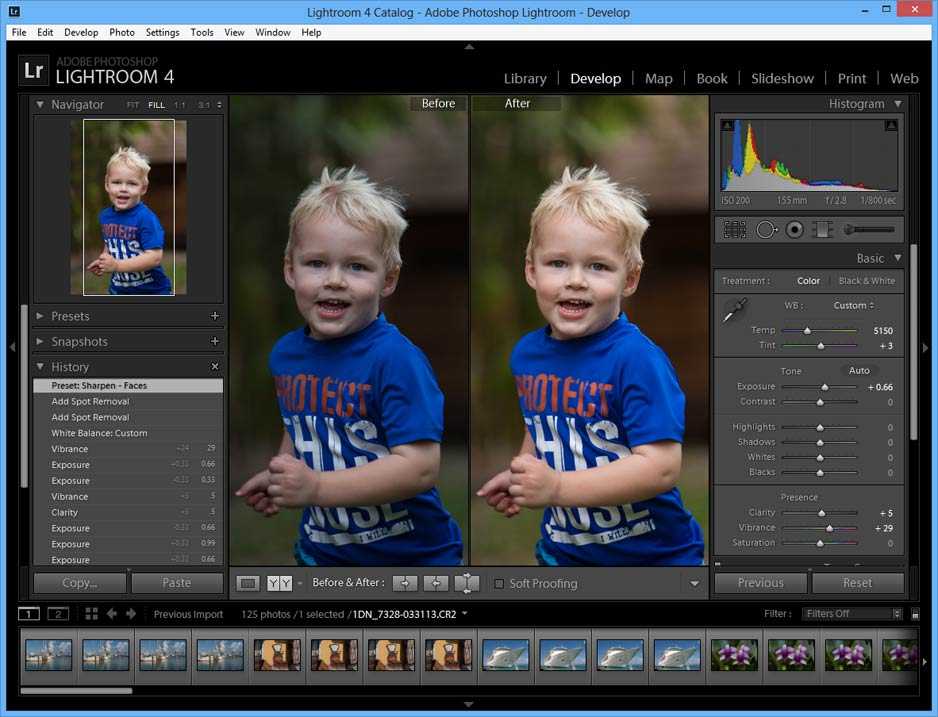The width and height of the screenshot is (938, 717).
Task: Switch to Slideshow module
Action: pos(782,78)
